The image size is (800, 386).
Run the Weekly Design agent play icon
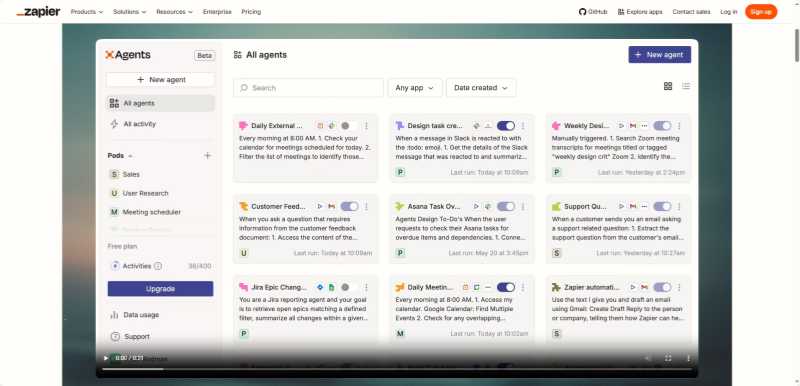(x=621, y=125)
